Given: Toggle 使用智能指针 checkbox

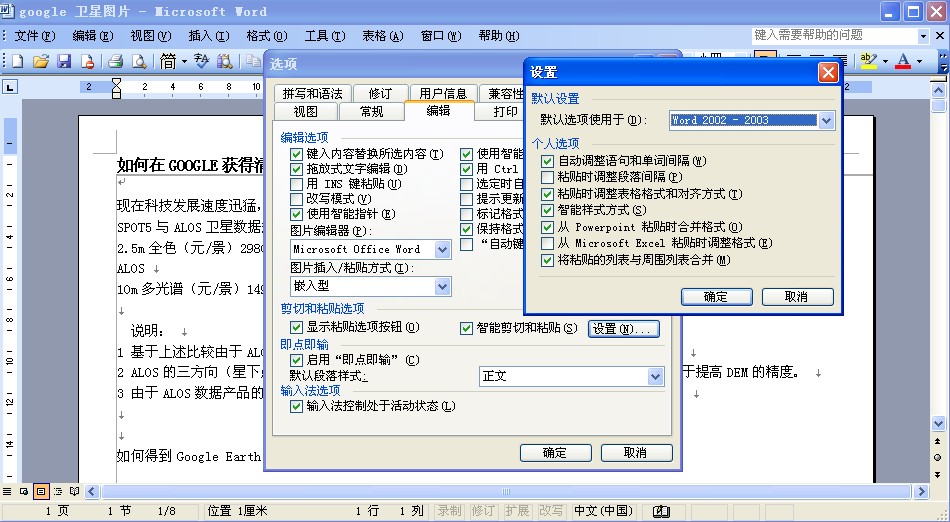Looking at the screenshot, I should click(x=296, y=214).
